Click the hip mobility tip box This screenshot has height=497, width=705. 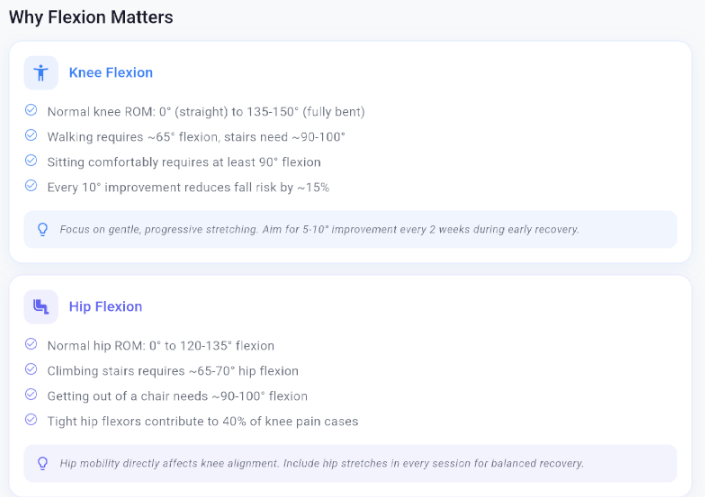350,463
